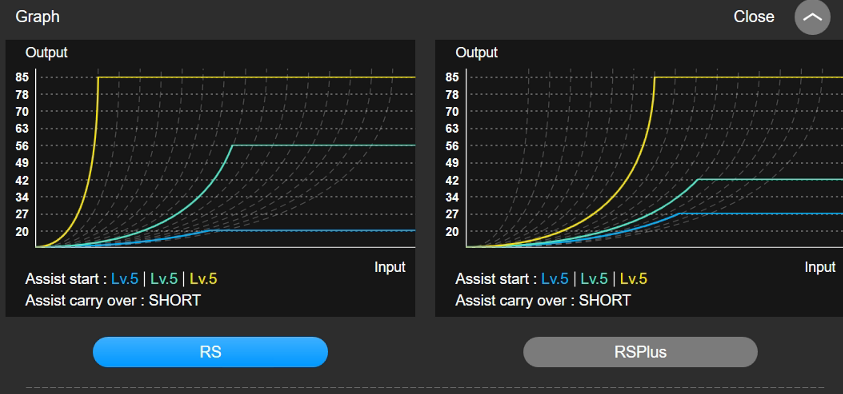Click the Output axis label on left graph
This screenshot has width=843, height=394.
(46, 53)
